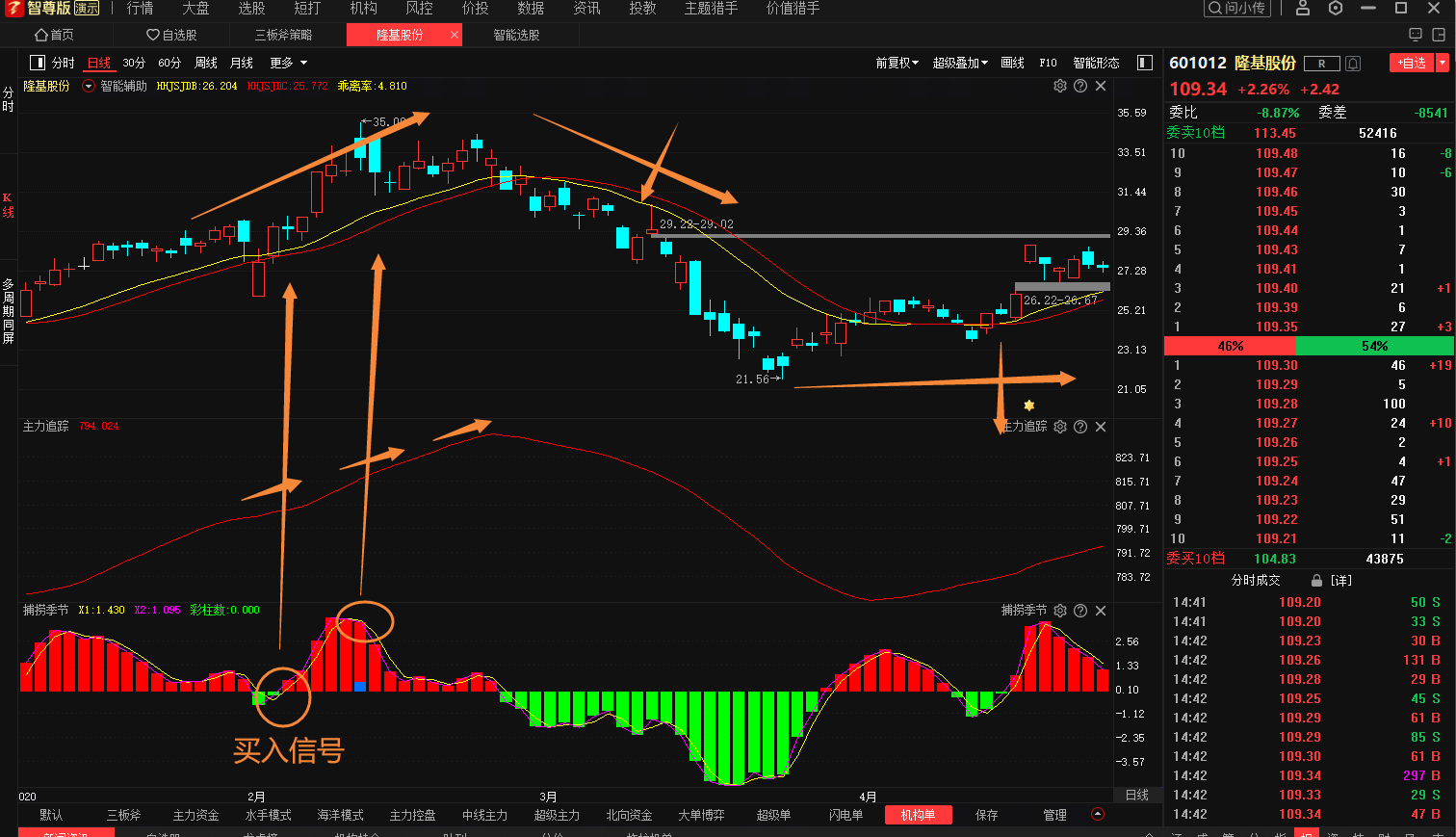Close the 主力追踪 indicator panel
1456x837 pixels.
pos(1101,427)
